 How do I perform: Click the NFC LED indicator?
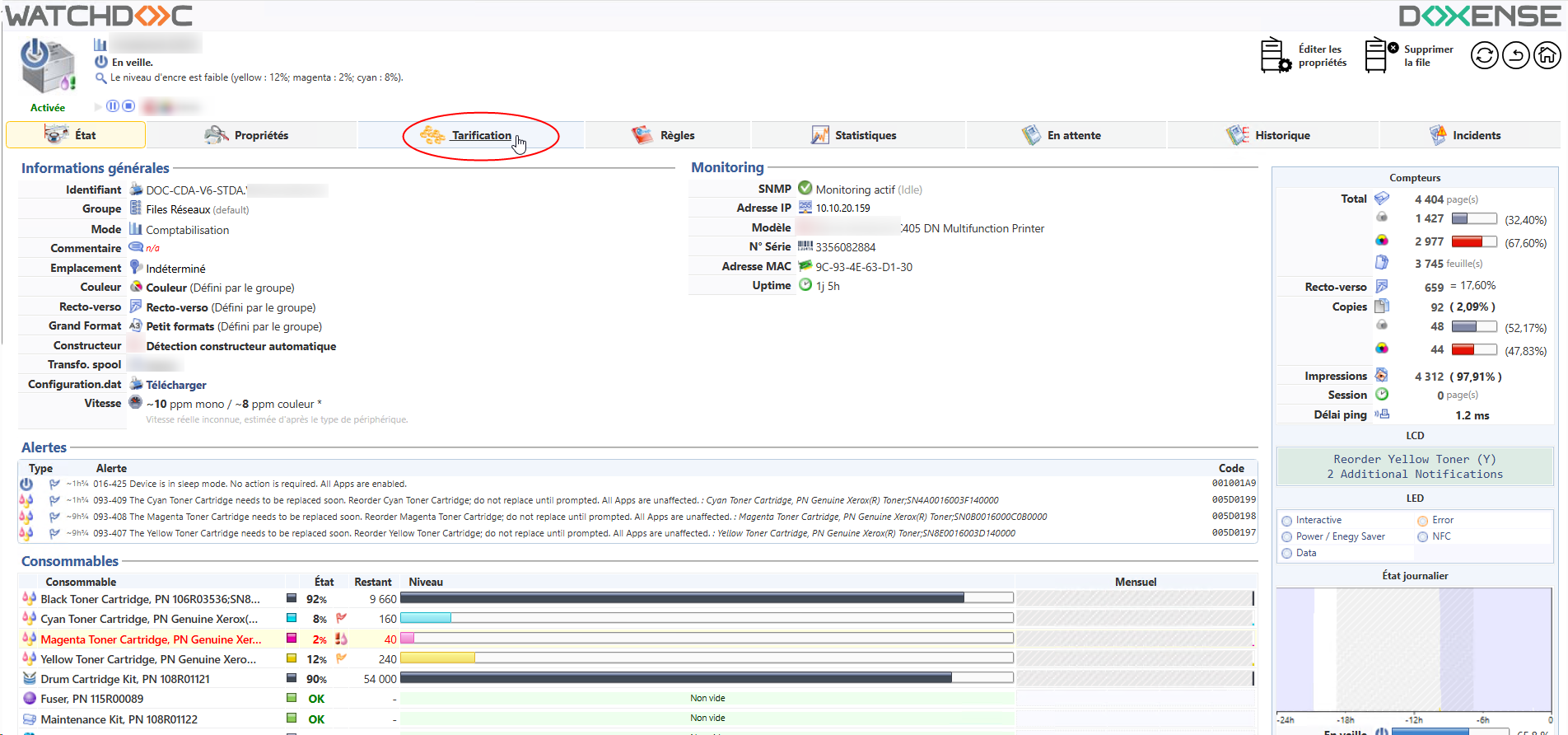1422,537
